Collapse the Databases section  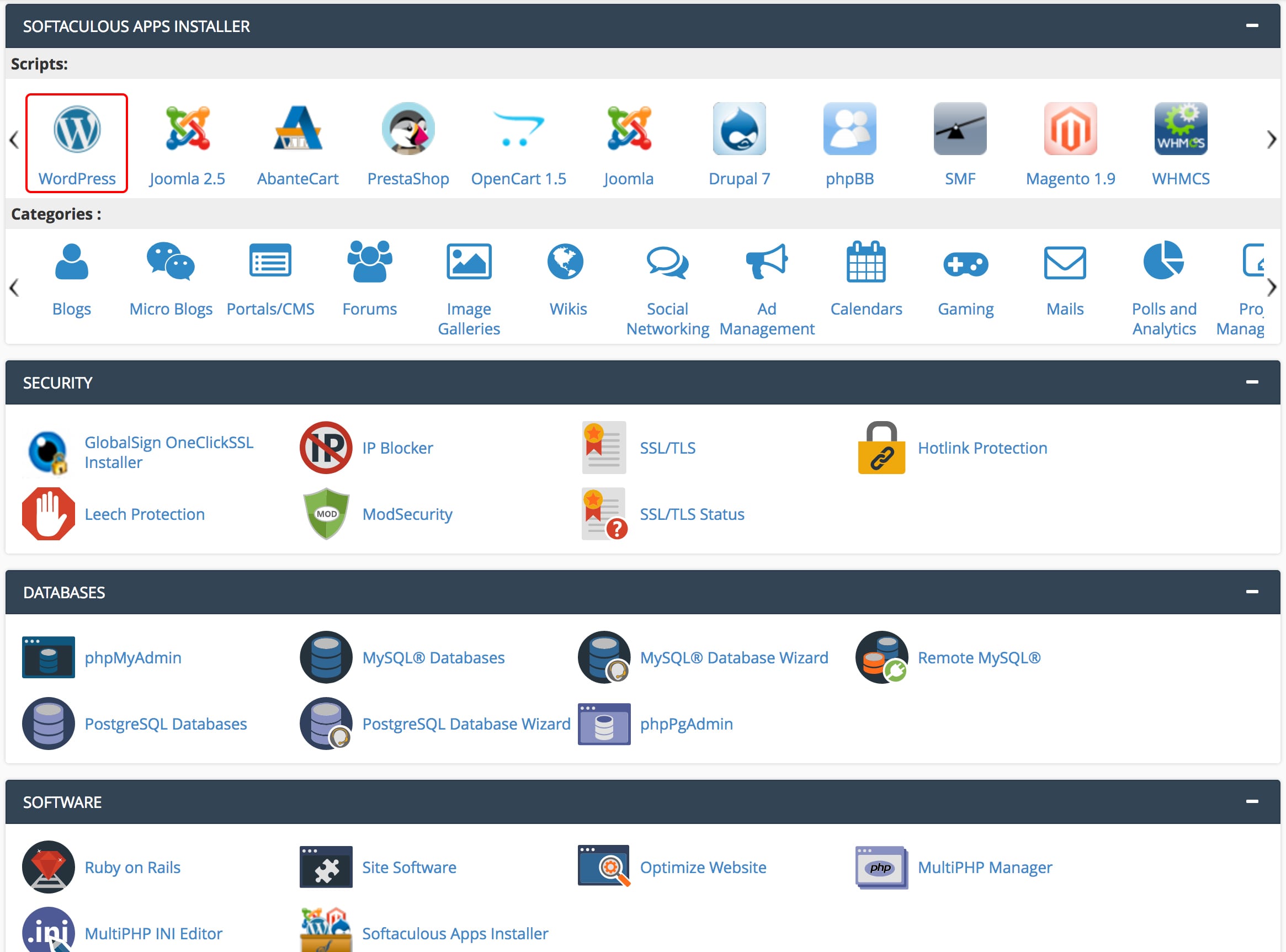tap(1251, 592)
